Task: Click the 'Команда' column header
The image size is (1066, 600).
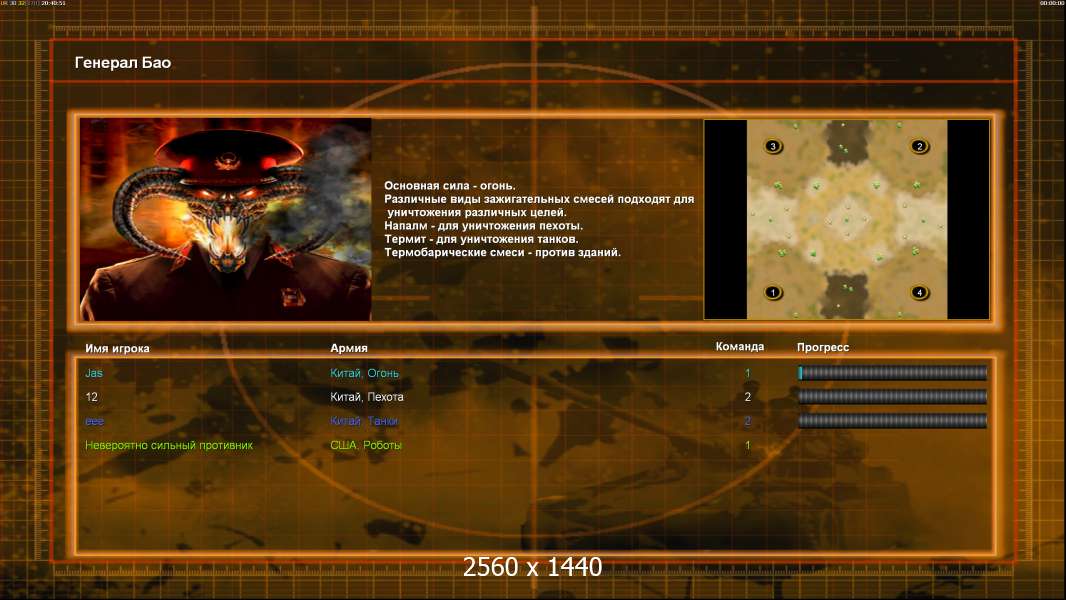Action: point(740,347)
